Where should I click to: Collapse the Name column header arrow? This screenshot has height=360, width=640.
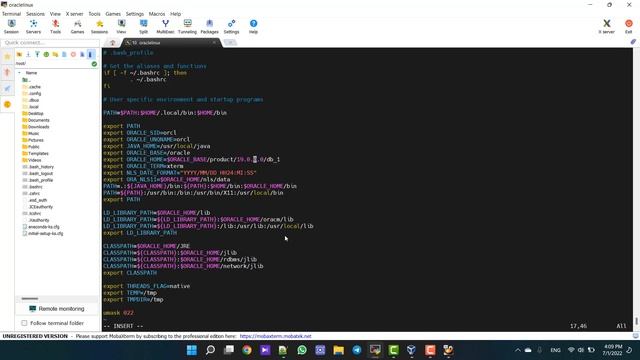19,73
